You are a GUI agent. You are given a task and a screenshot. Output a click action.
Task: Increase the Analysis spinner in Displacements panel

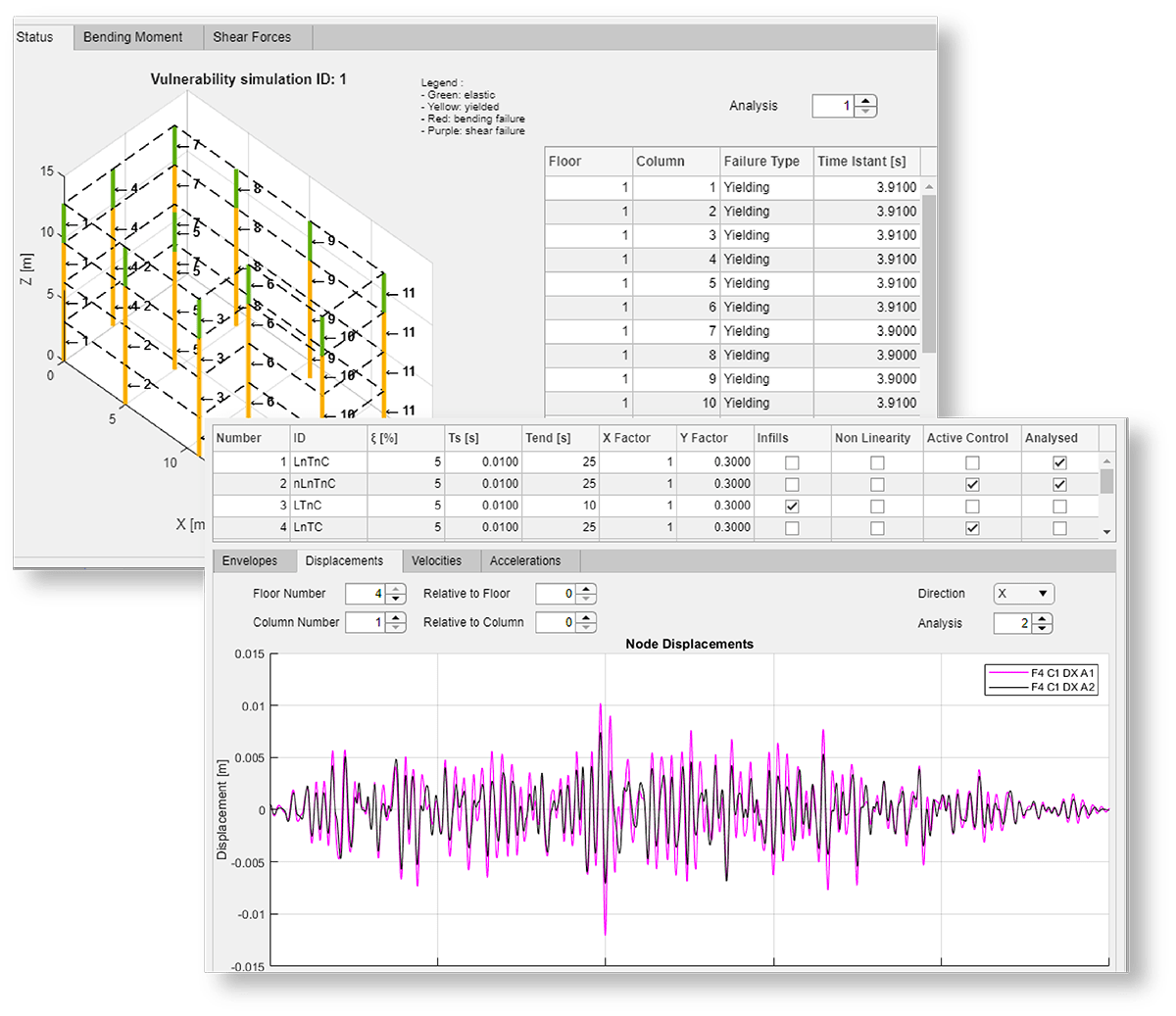[x=1043, y=618]
